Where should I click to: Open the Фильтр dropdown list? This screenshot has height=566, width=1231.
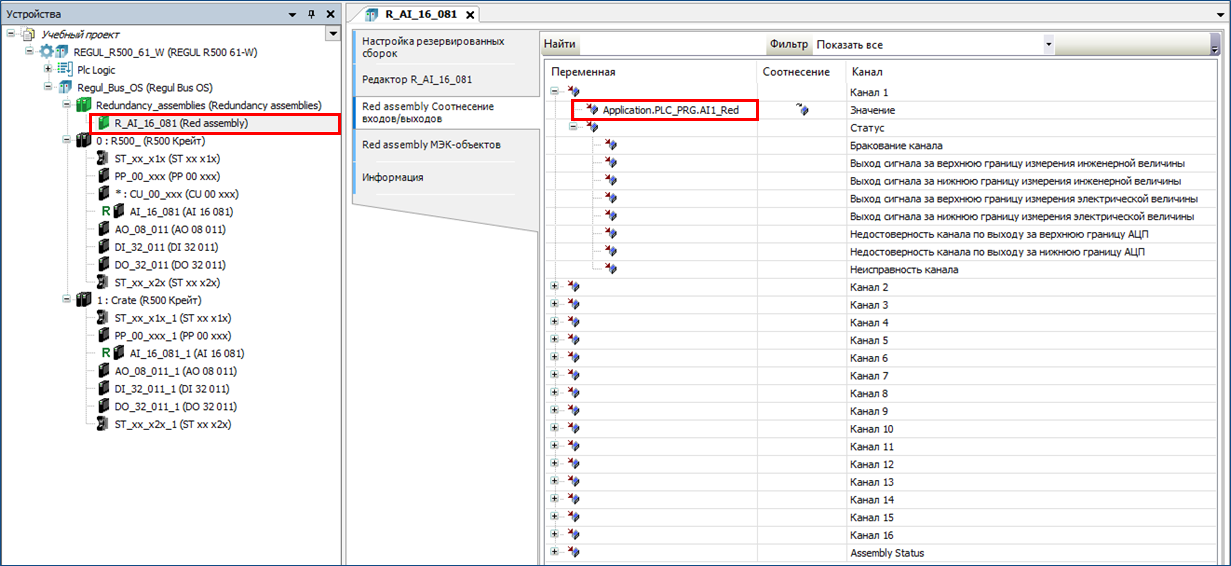coord(1048,45)
